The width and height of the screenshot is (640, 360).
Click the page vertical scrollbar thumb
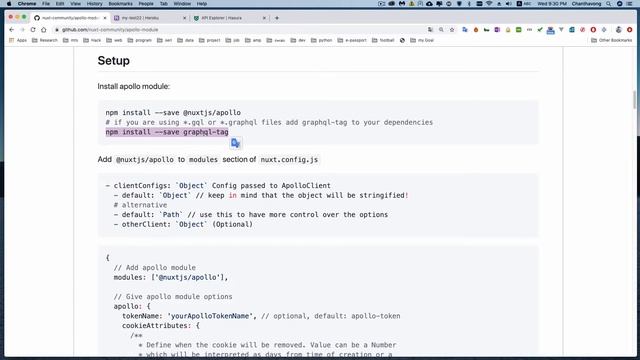click(634, 100)
